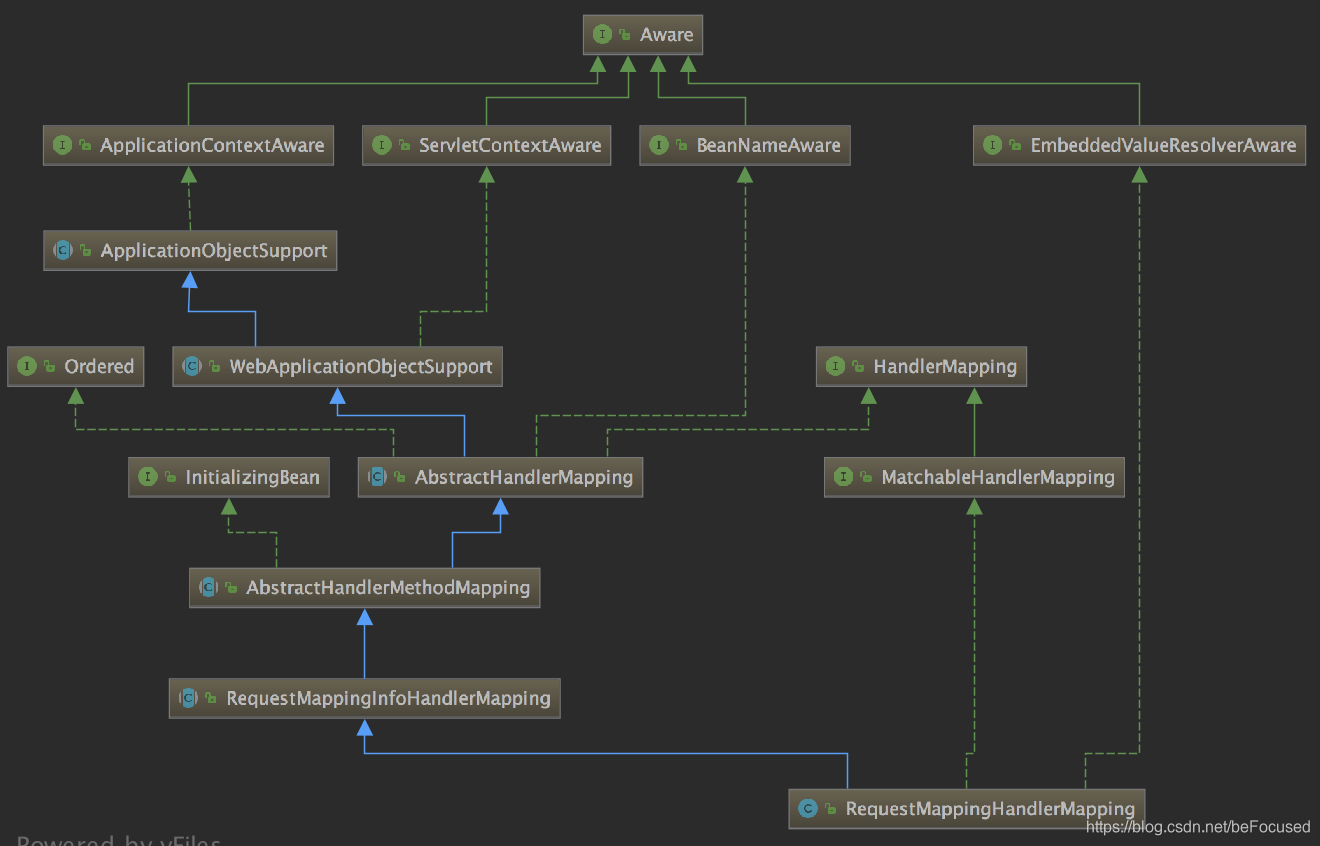
Task: Click the class icon on WebApplicationObjectSupport
Action: coord(191,366)
